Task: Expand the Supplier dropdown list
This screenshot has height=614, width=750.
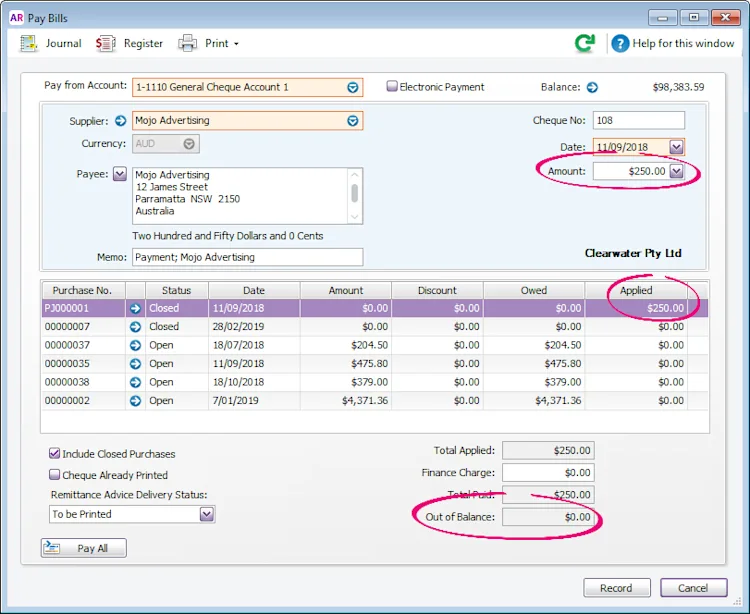Action: point(353,121)
